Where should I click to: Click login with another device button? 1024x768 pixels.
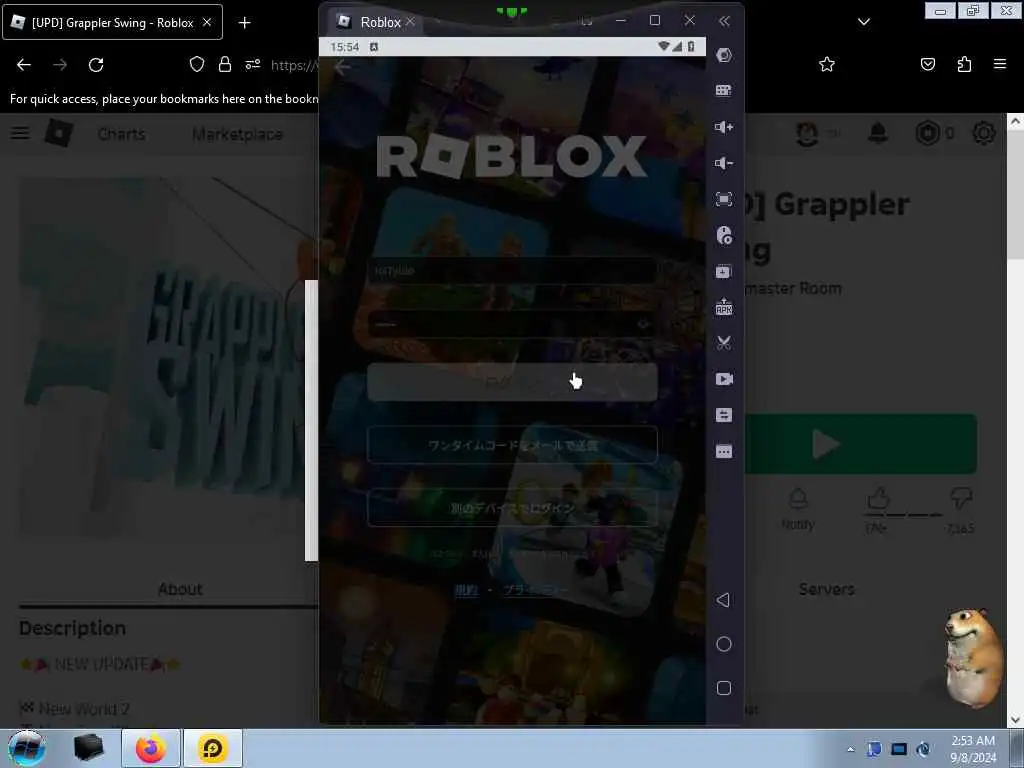click(512, 507)
